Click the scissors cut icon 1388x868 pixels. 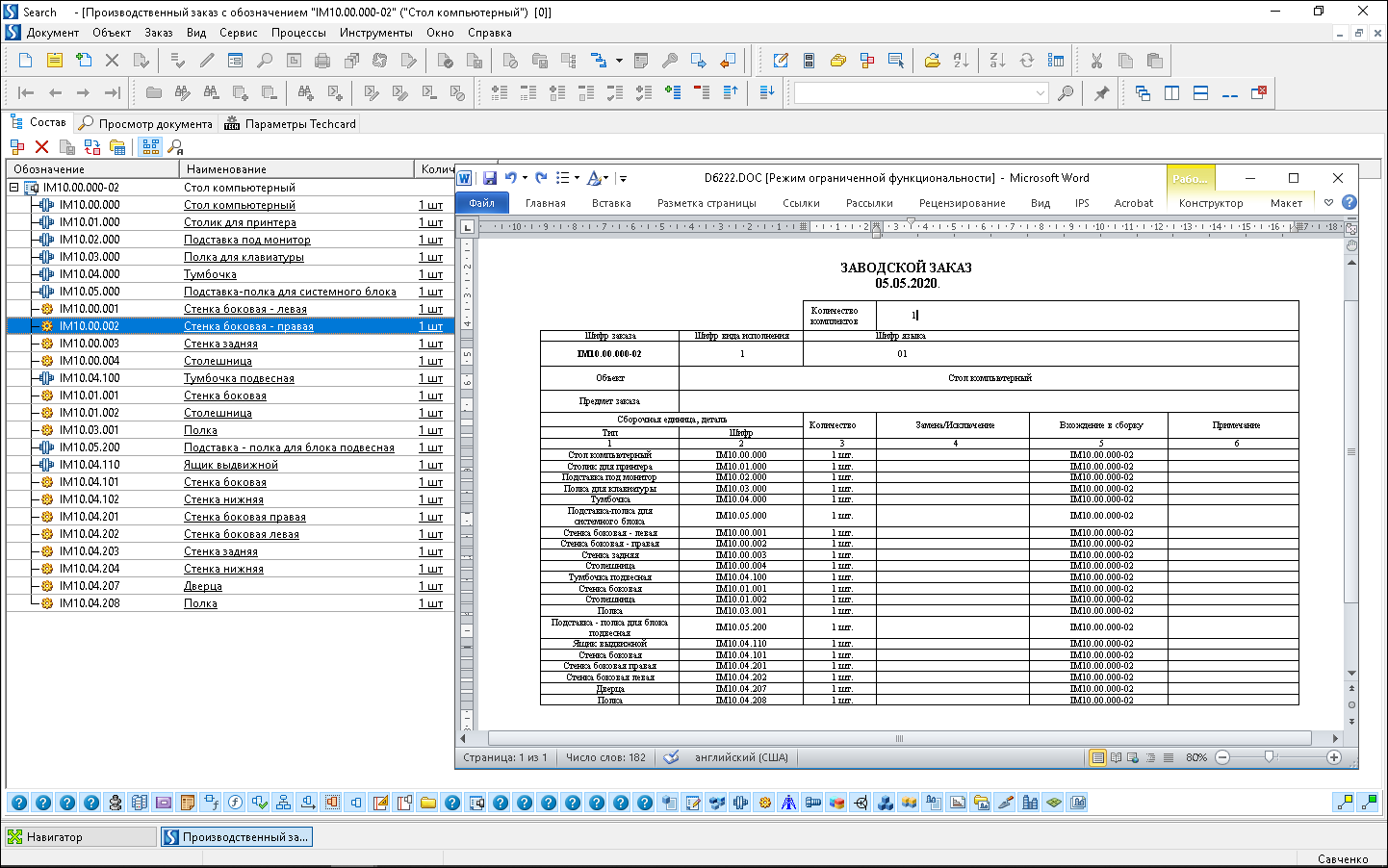click(1096, 61)
